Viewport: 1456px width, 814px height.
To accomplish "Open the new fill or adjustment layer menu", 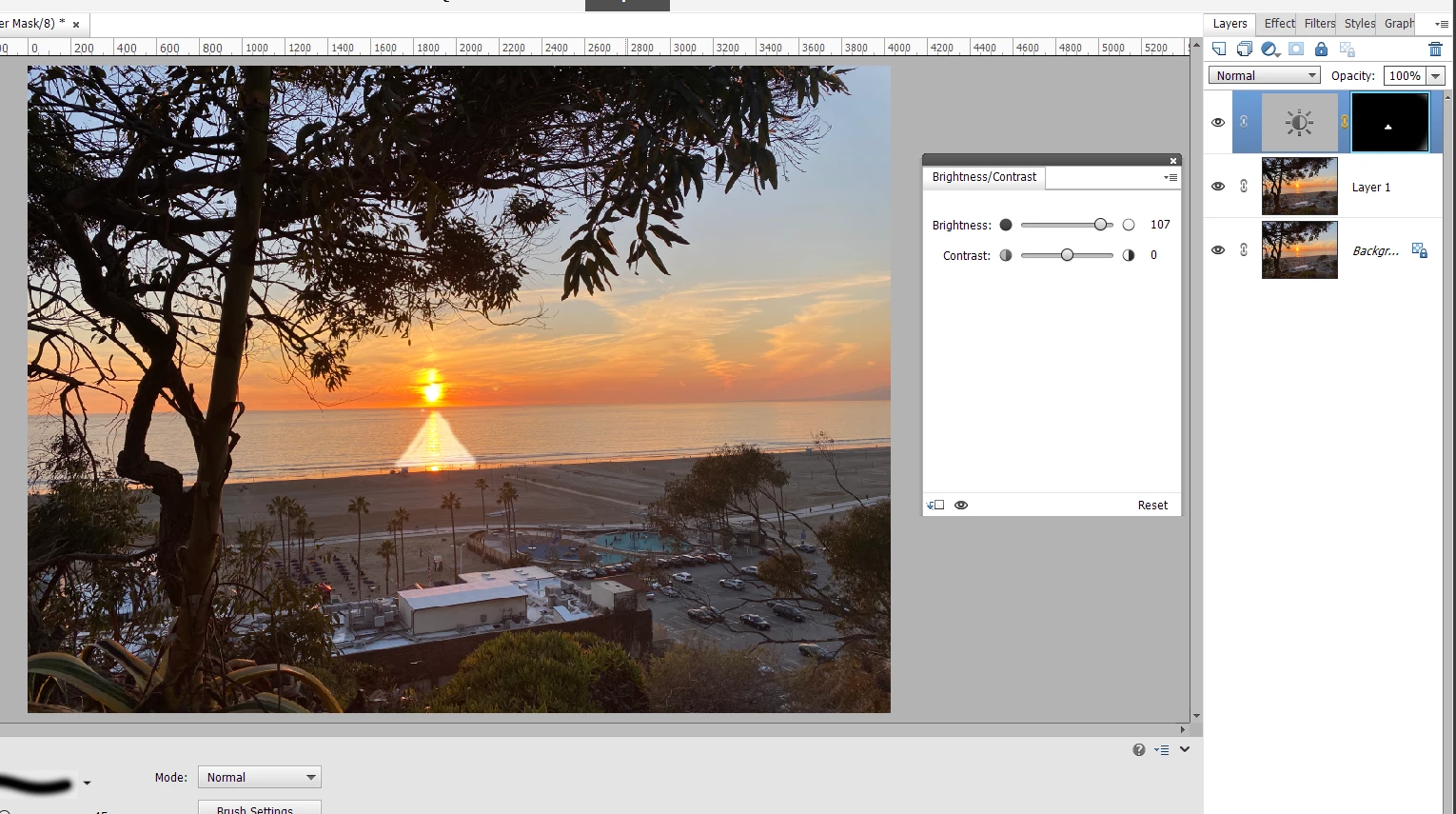I will pyautogui.click(x=1269, y=50).
